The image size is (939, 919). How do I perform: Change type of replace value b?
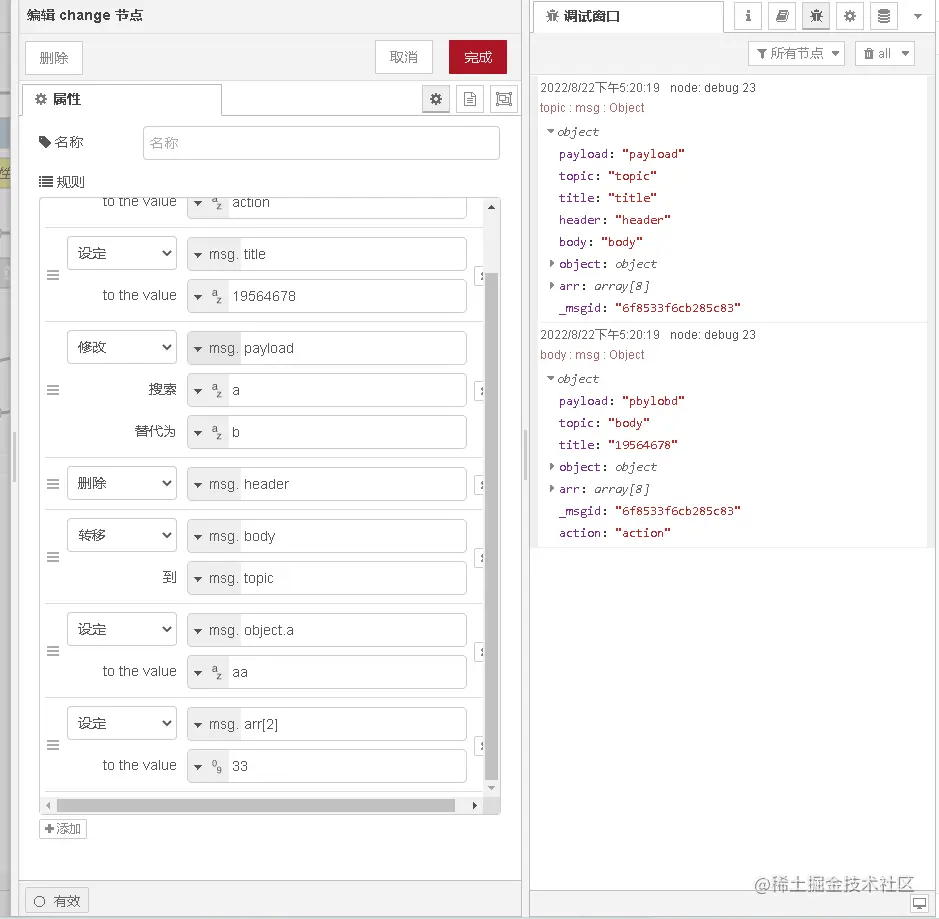click(208, 432)
